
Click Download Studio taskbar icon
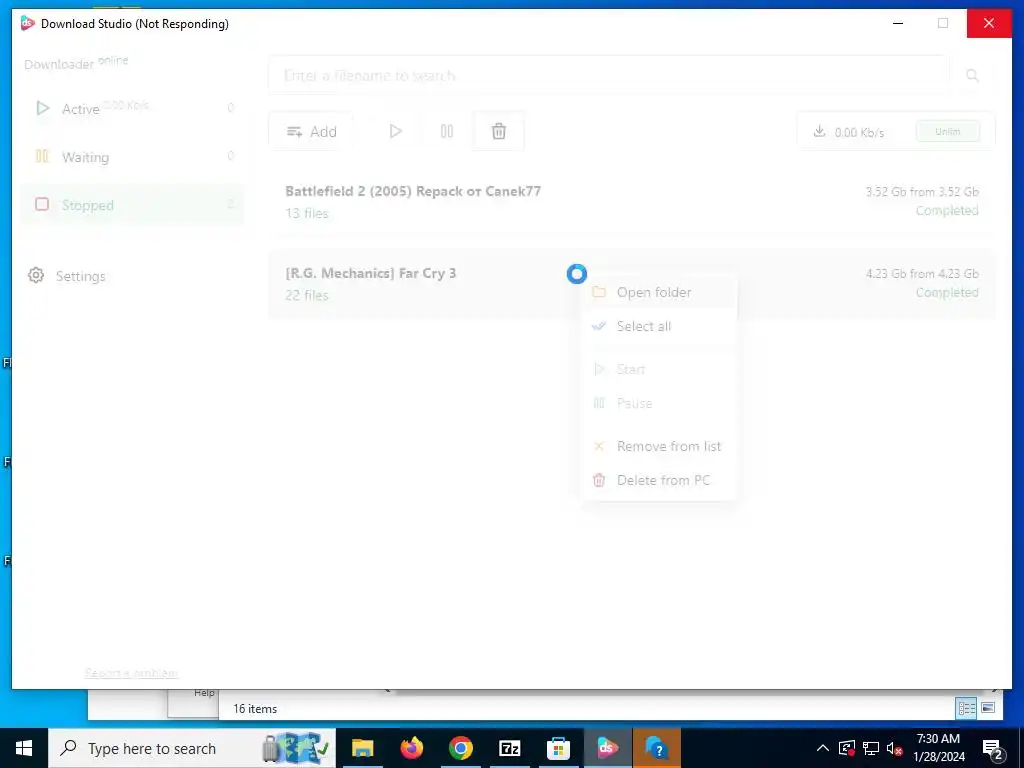[x=607, y=748]
